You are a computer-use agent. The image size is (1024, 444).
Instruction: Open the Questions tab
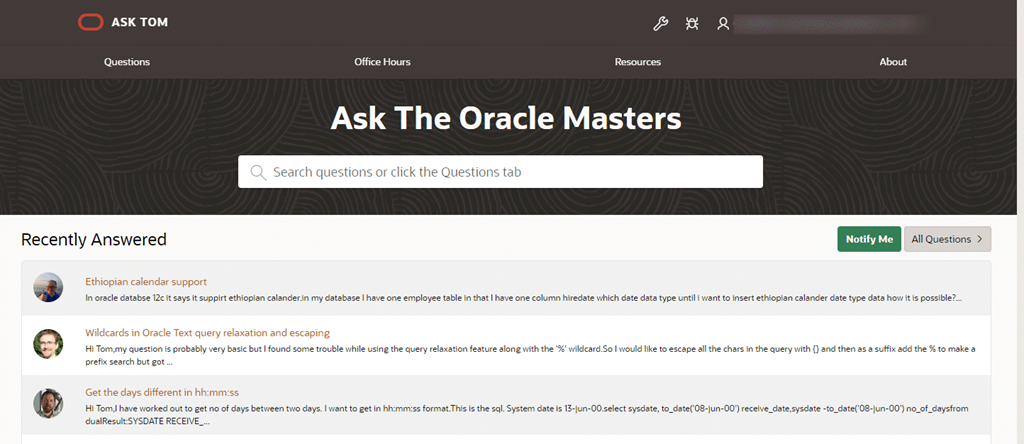click(127, 62)
